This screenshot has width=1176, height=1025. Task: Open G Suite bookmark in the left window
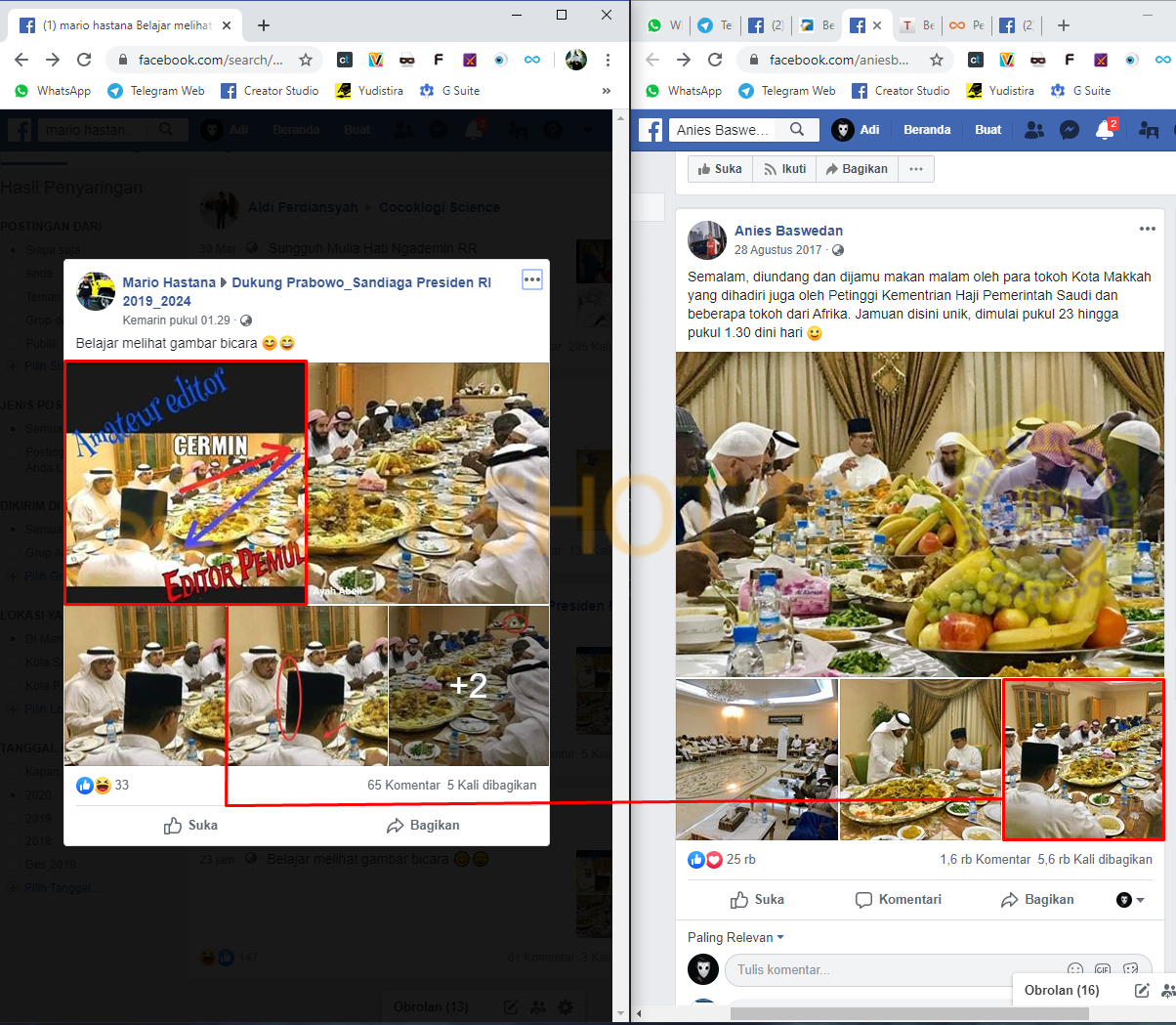450,91
